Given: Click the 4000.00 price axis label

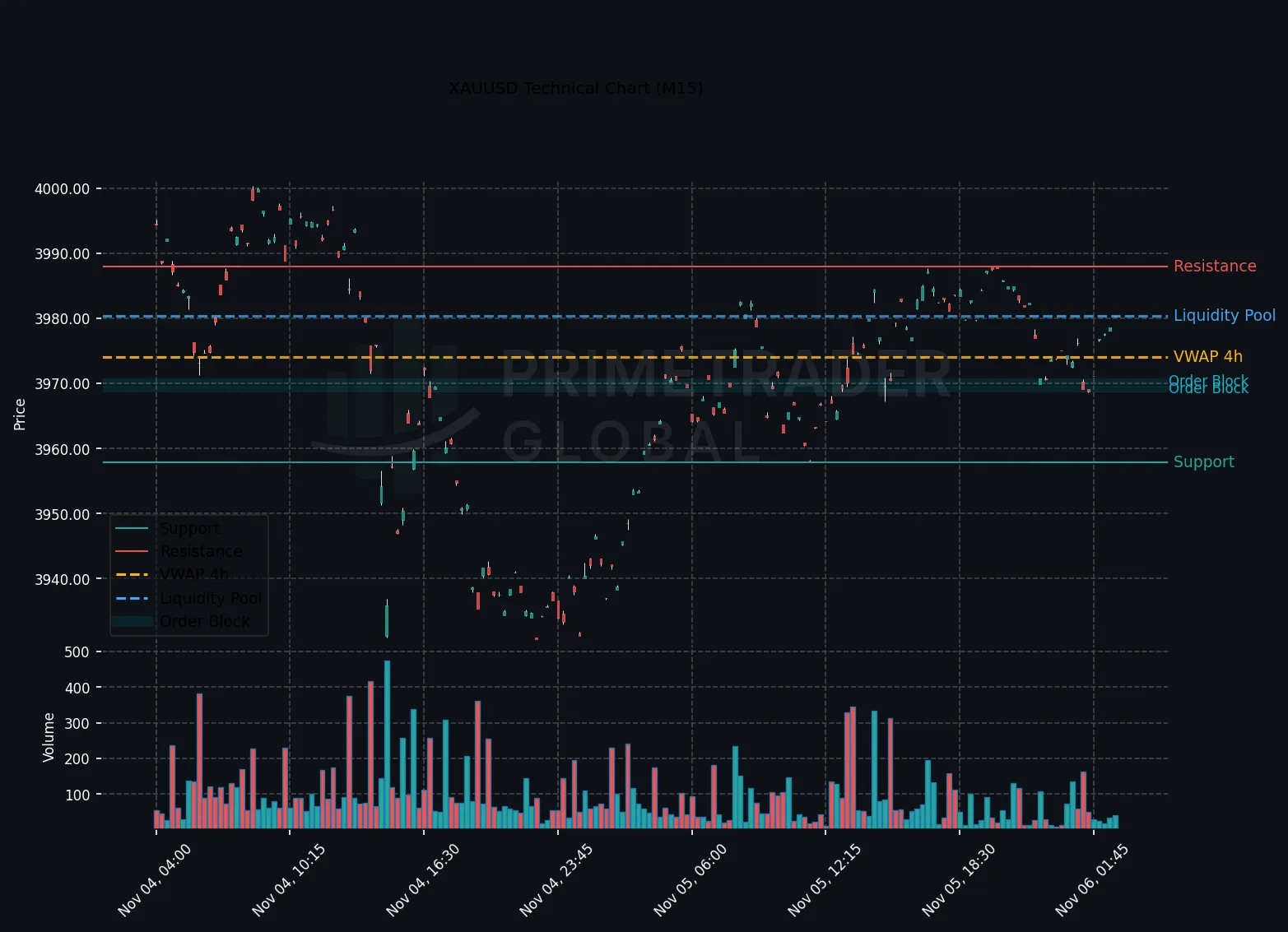Looking at the screenshot, I should [62, 189].
